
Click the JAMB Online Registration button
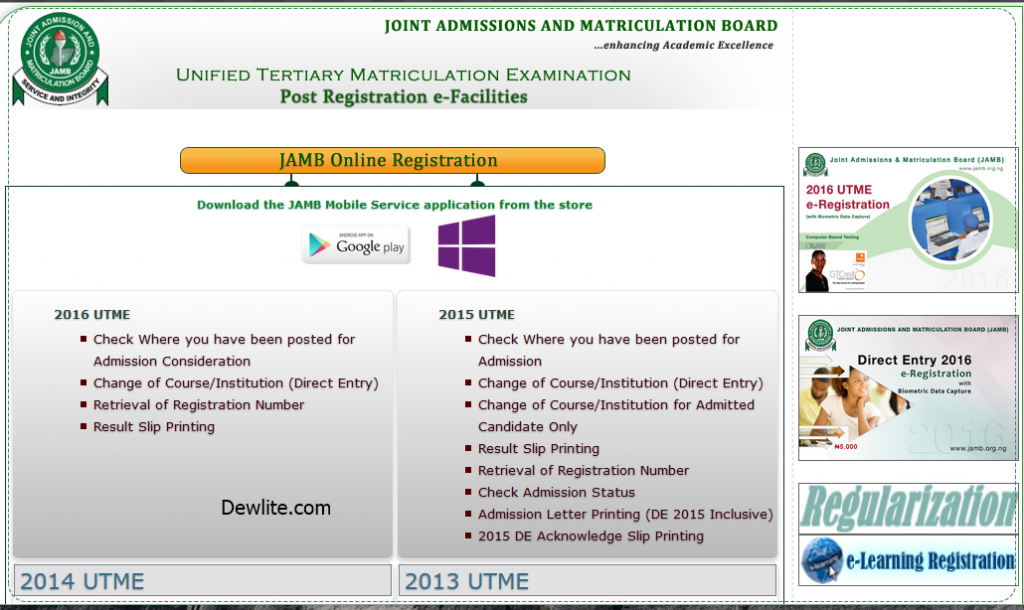[392, 161]
